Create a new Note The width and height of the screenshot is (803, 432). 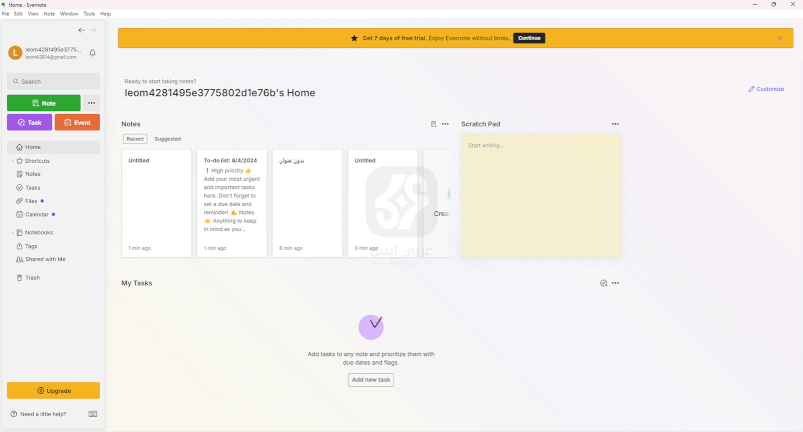click(x=44, y=103)
